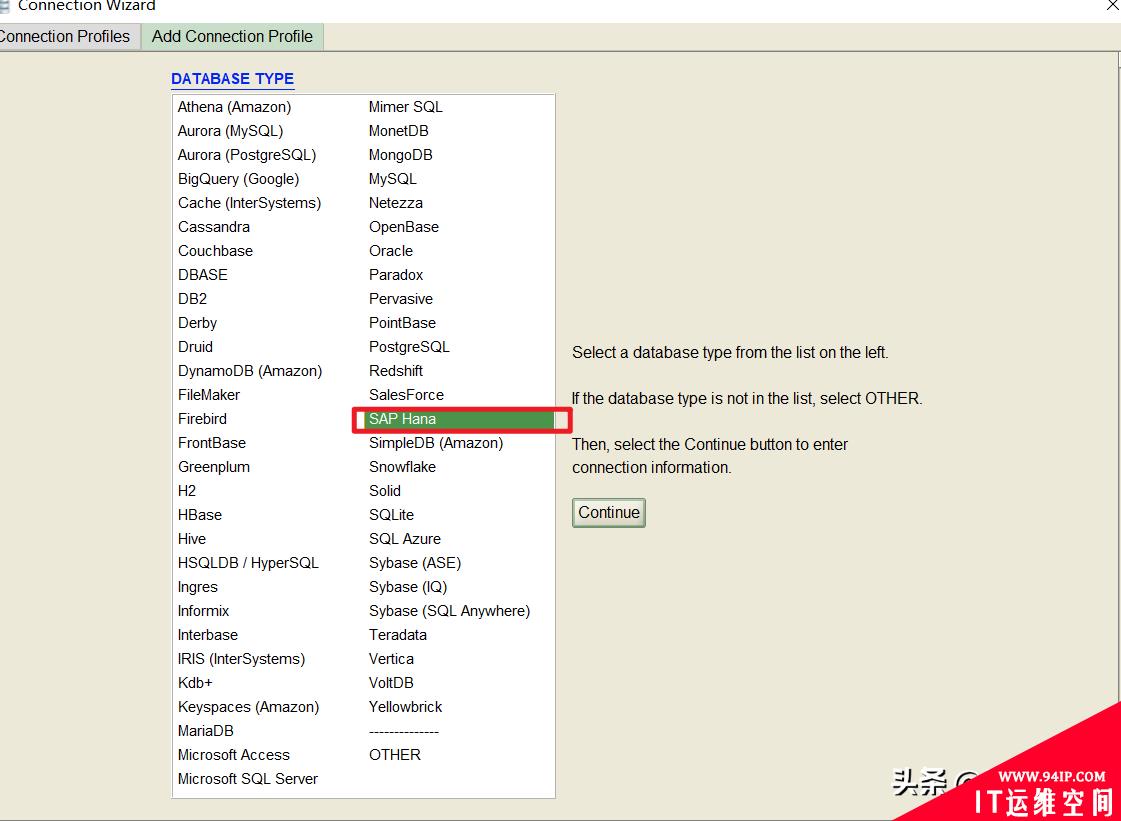Select SQLite database type
Viewport: 1121px width, 821px height.
pyautogui.click(x=391, y=515)
